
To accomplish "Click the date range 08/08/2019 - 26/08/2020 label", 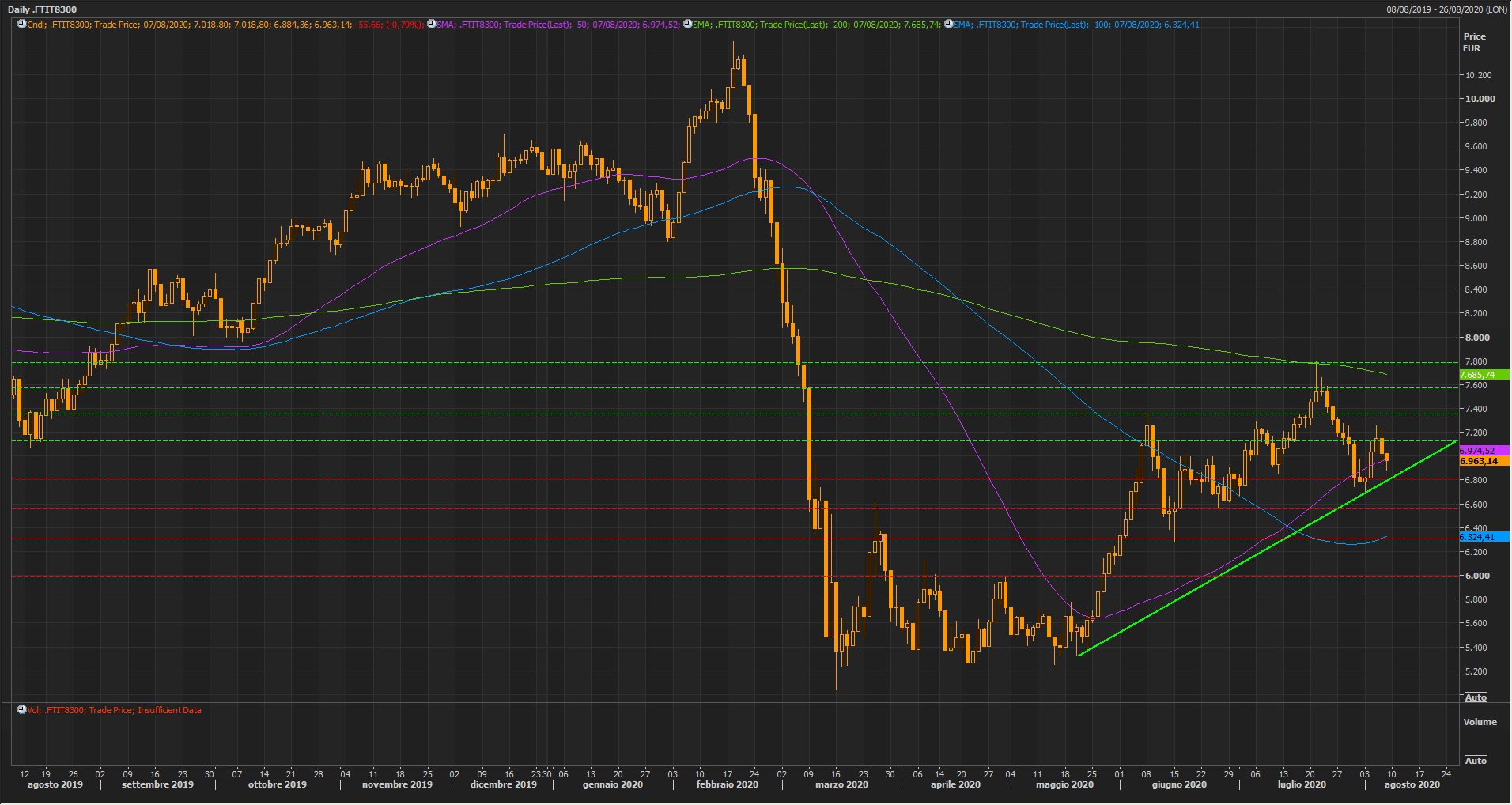I will 1446,9.
